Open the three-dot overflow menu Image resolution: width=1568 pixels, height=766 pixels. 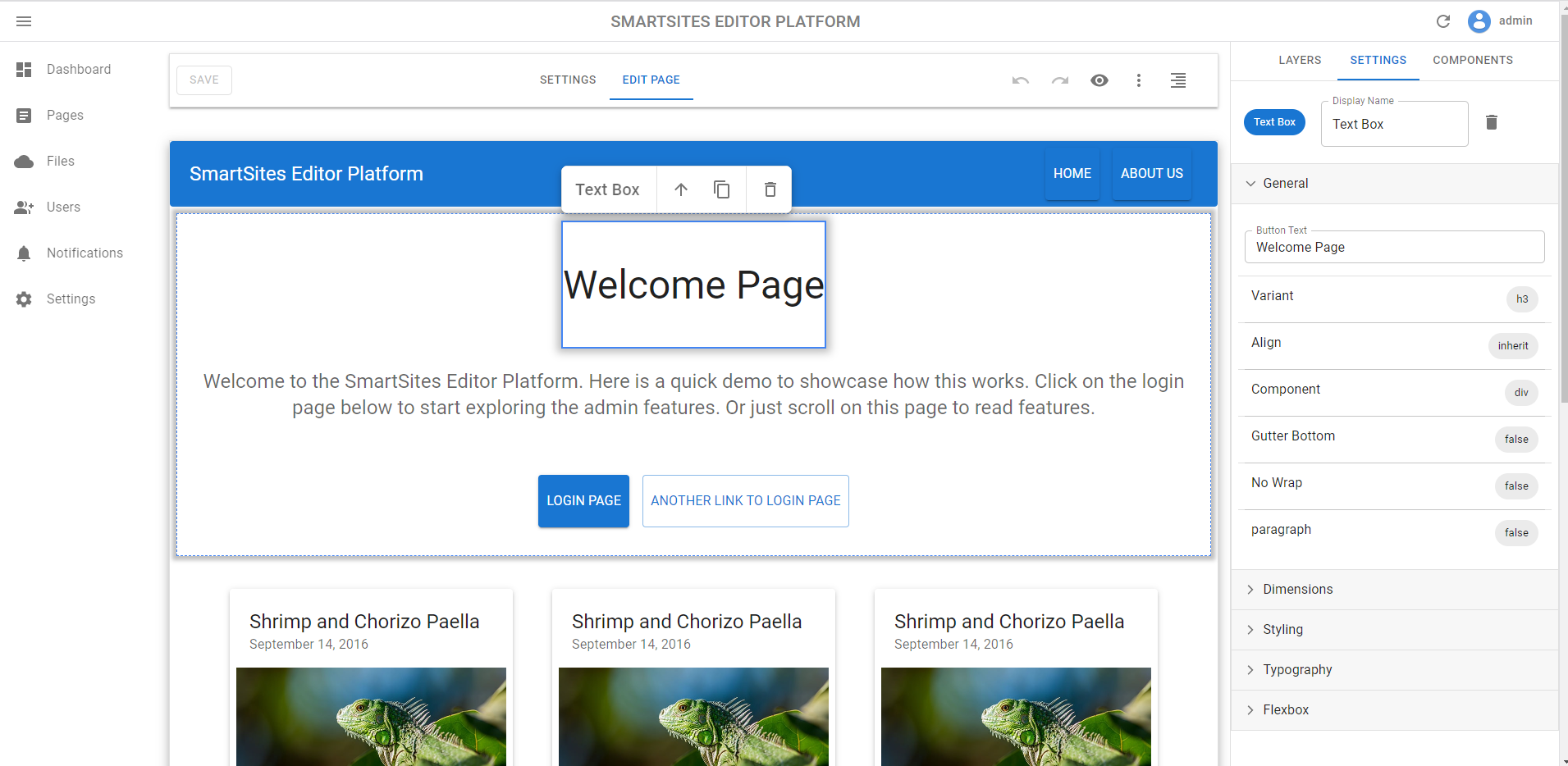tap(1139, 80)
